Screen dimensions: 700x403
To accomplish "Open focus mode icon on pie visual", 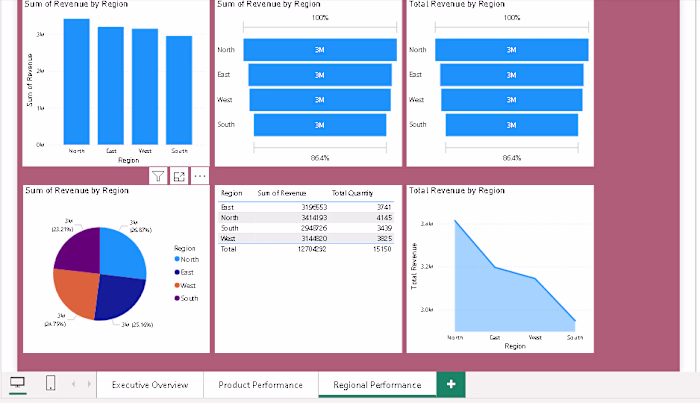I will coord(179,176).
